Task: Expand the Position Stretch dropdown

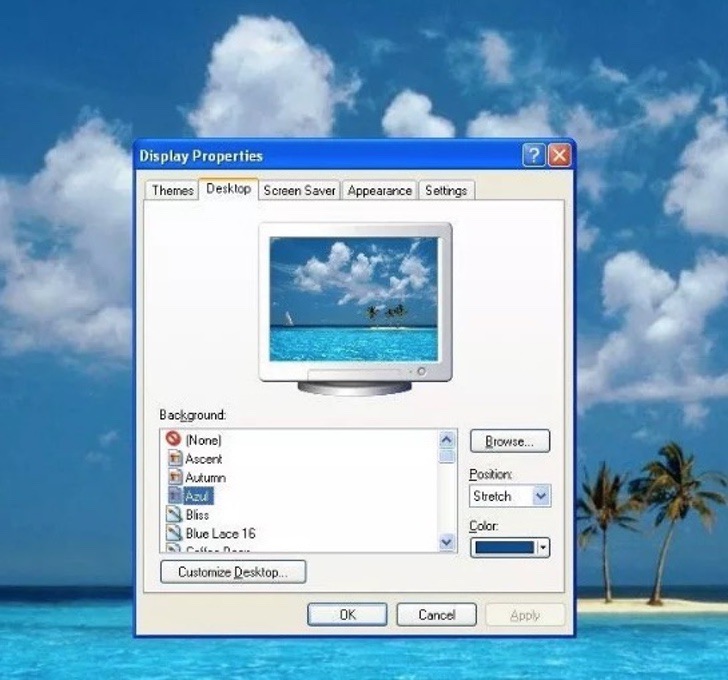Action: coord(541,496)
